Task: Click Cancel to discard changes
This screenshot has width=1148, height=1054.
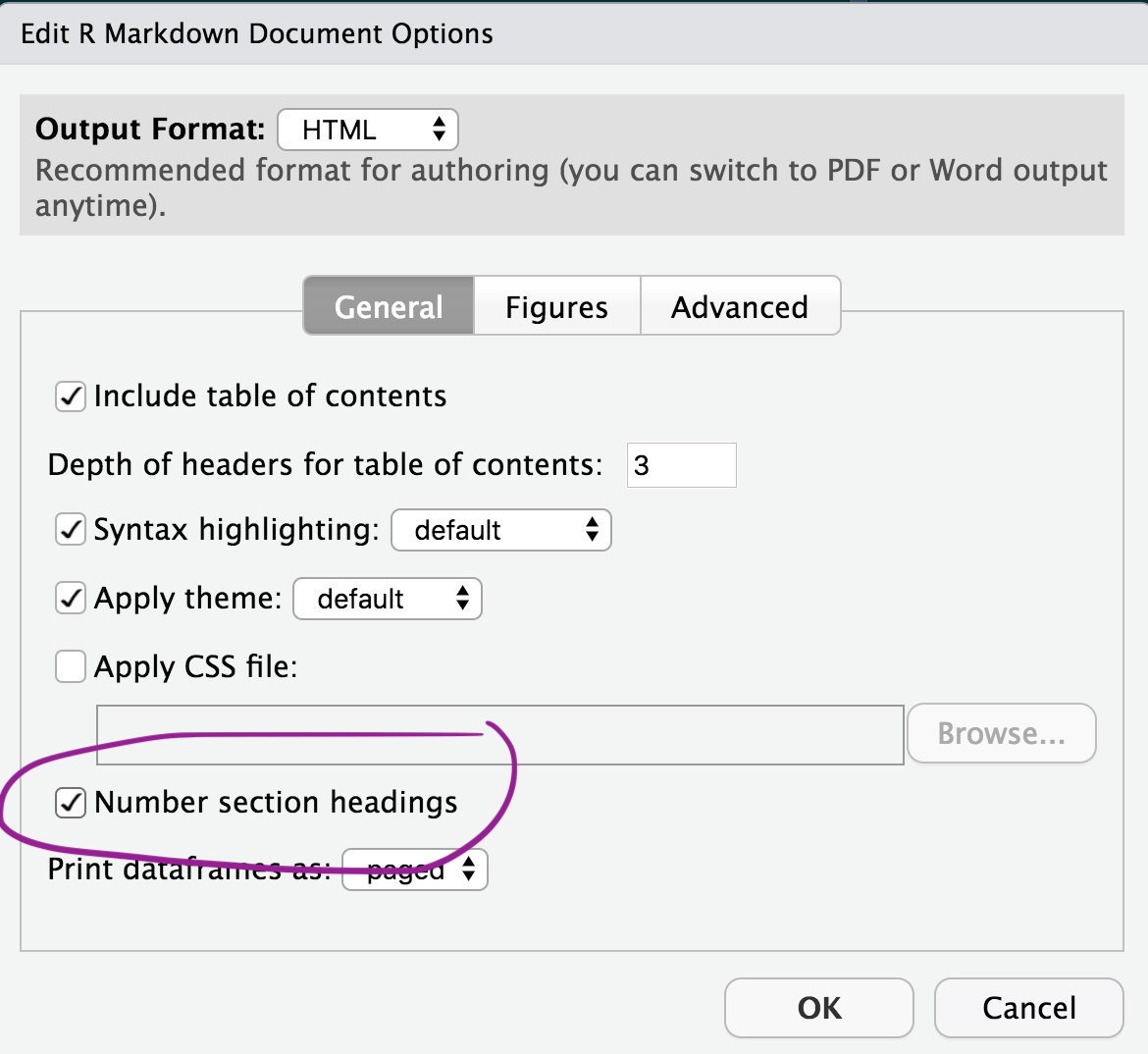Action: coord(1028,1008)
